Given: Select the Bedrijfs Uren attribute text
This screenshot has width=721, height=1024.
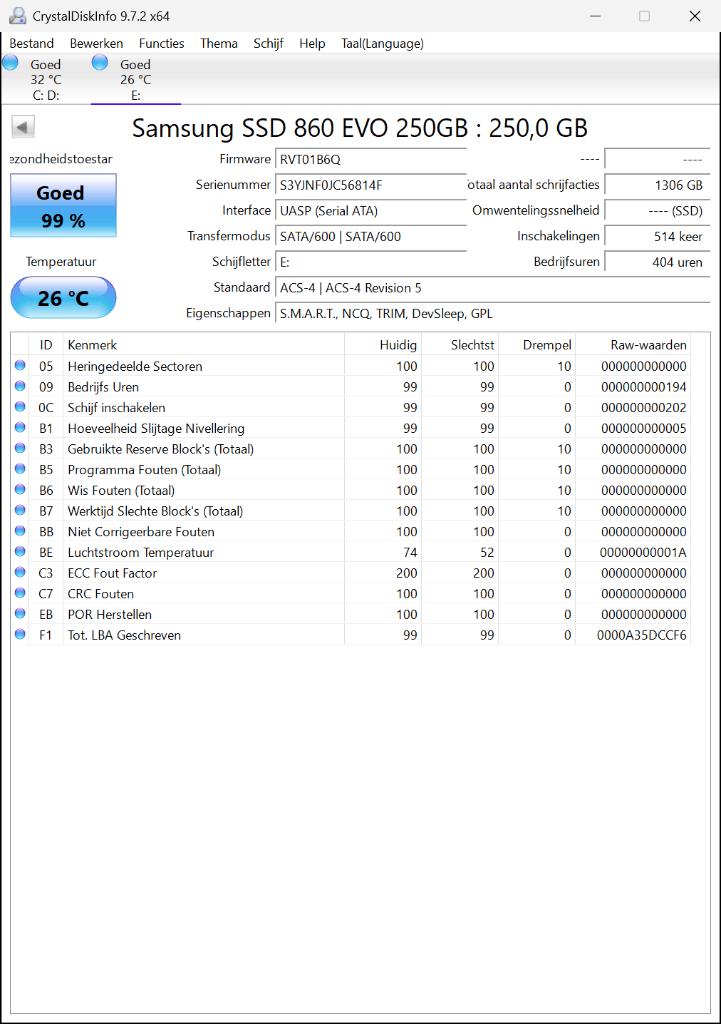Looking at the screenshot, I should click(x=103, y=387).
